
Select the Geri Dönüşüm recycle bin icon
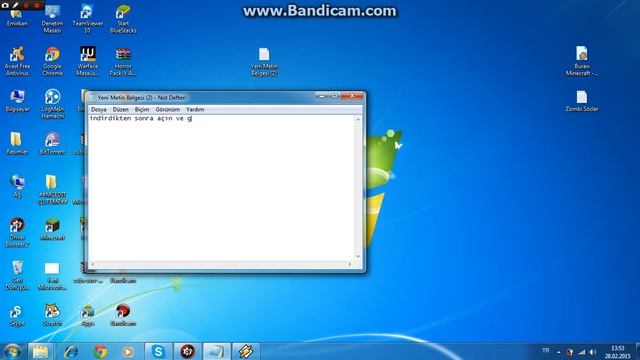click(17, 275)
